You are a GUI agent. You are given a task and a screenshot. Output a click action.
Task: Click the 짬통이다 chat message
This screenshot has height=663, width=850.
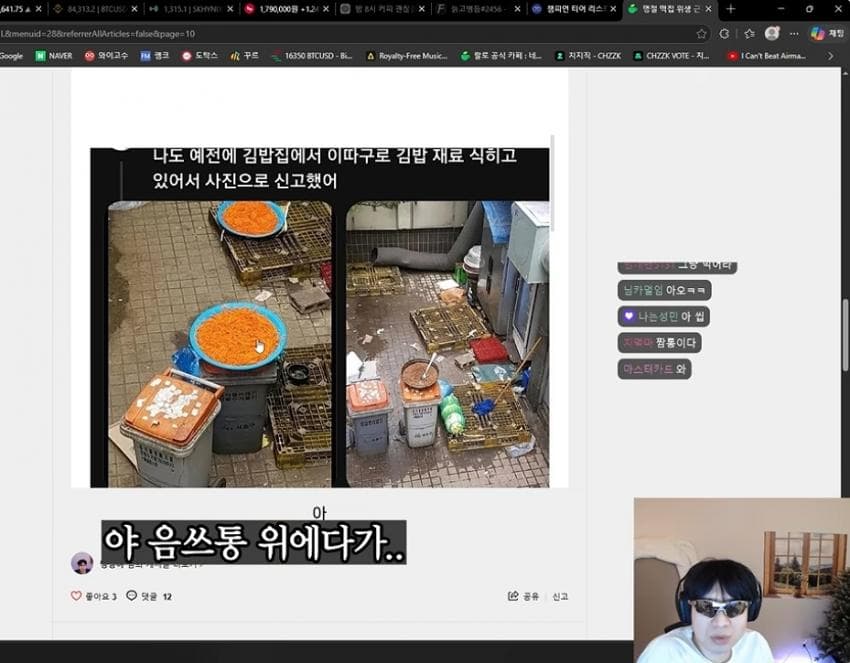pyautogui.click(x=659, y=343)
